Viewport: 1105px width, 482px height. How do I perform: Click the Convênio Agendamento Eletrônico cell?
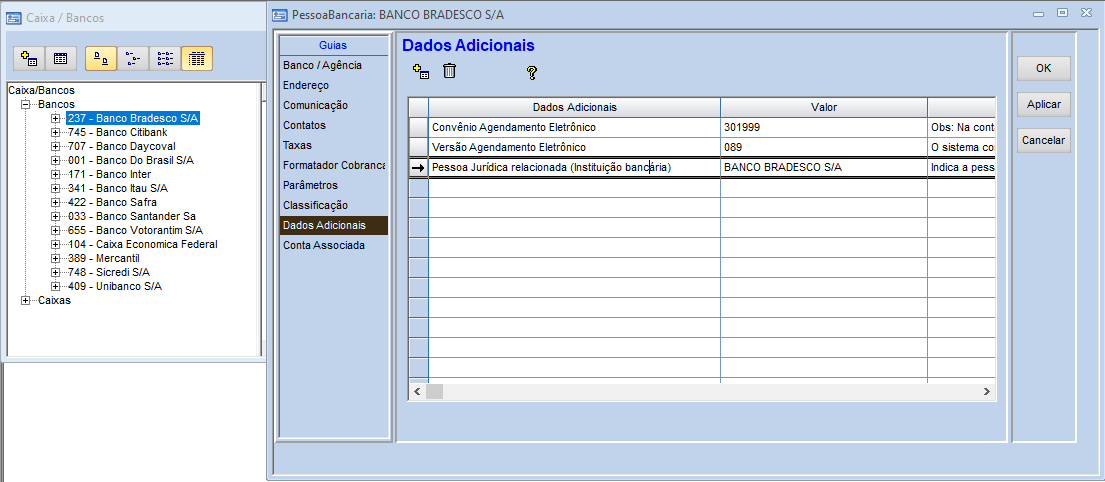coord(574,128)
